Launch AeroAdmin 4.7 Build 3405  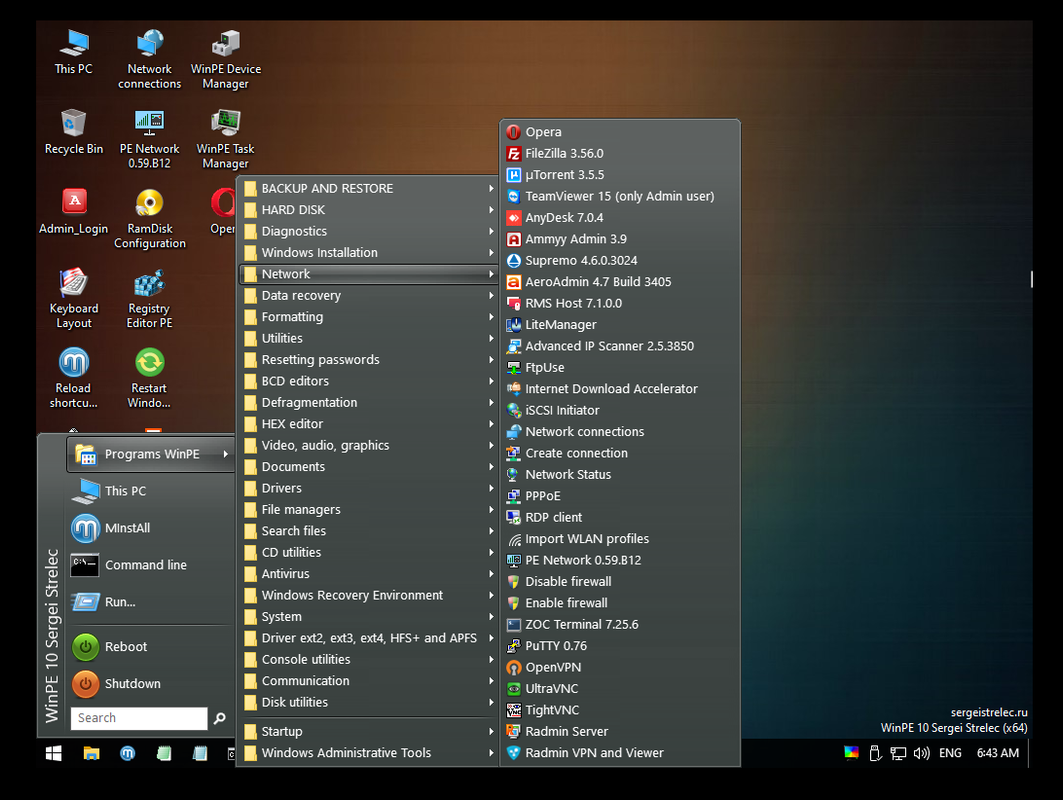(620, 282)
